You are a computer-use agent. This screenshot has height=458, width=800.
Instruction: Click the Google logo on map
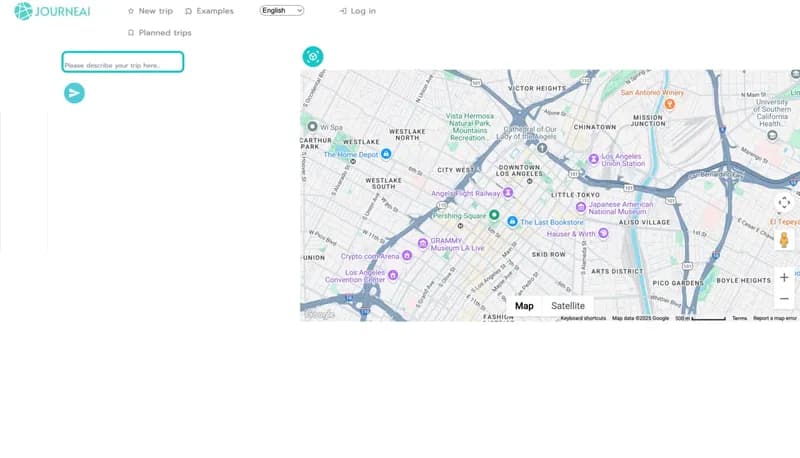coord(319,315)
